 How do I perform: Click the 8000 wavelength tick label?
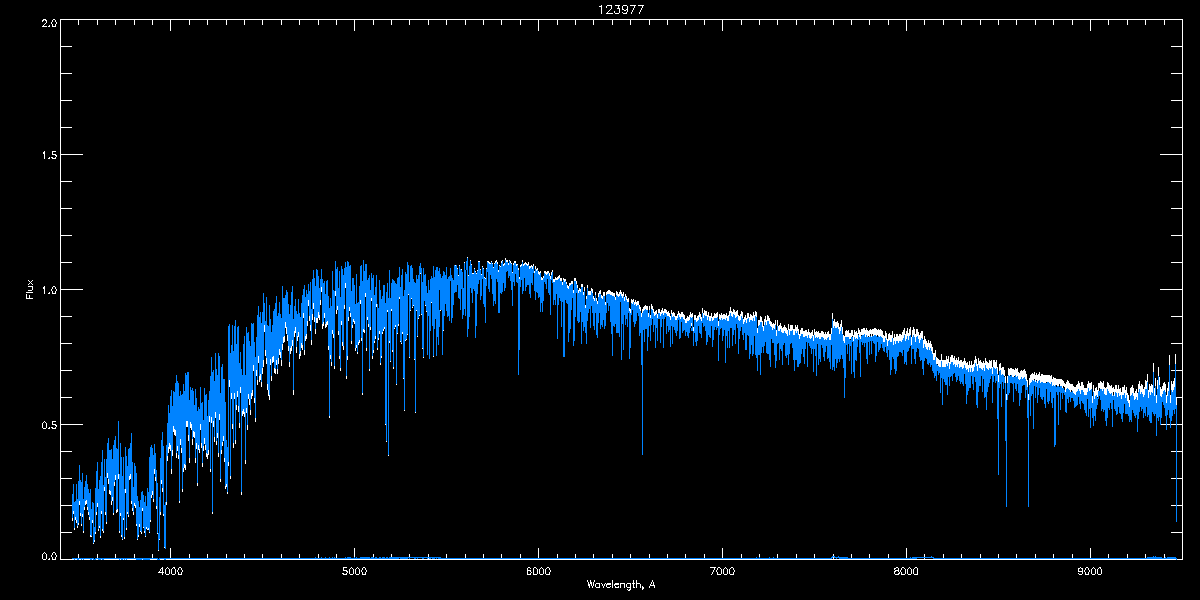click(x=906, y=572)
